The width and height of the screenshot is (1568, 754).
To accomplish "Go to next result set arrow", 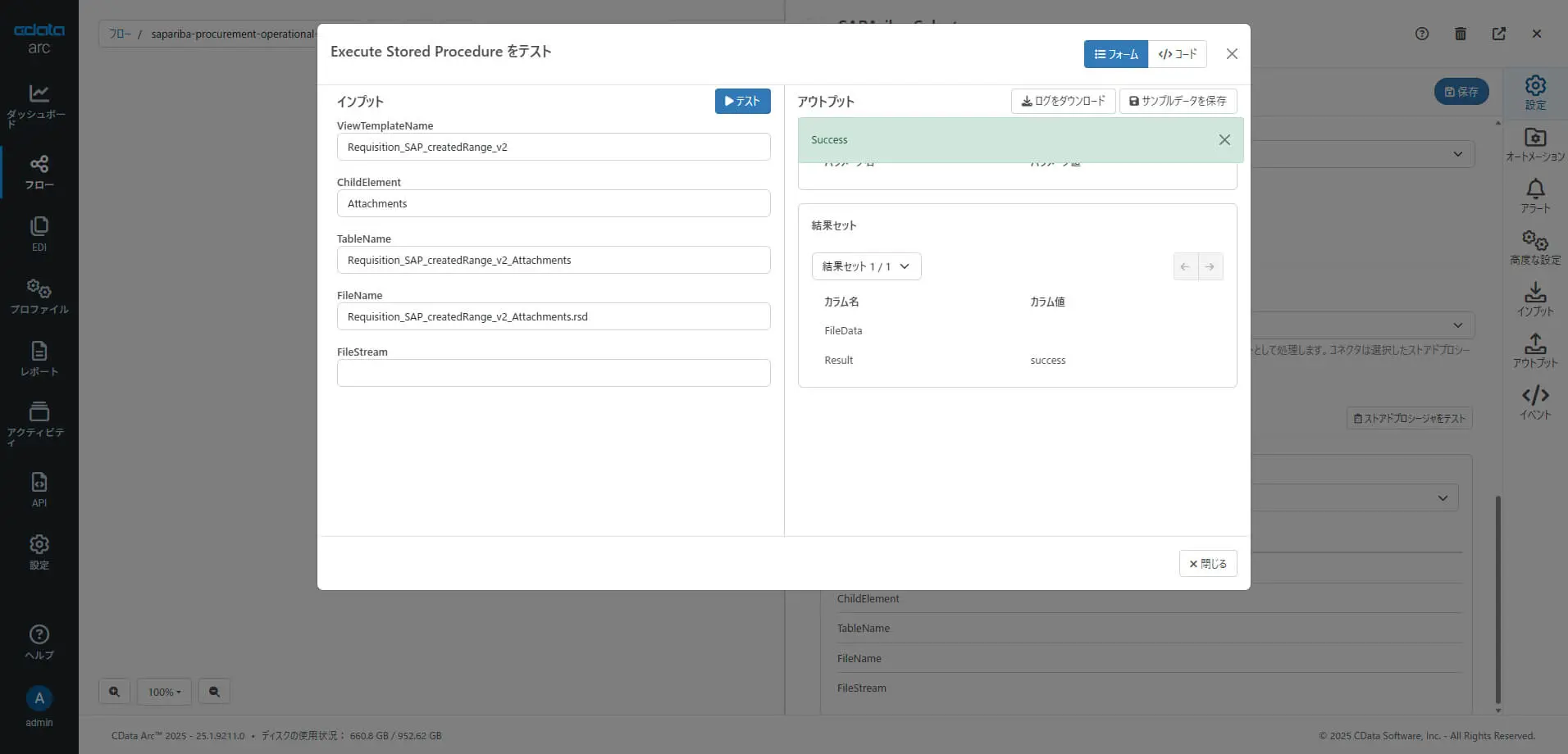I will (x=1210, y=266).
